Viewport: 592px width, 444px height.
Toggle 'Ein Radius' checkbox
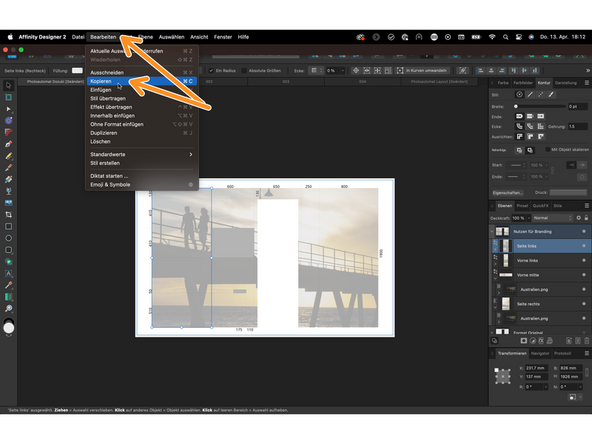[211, 71]
